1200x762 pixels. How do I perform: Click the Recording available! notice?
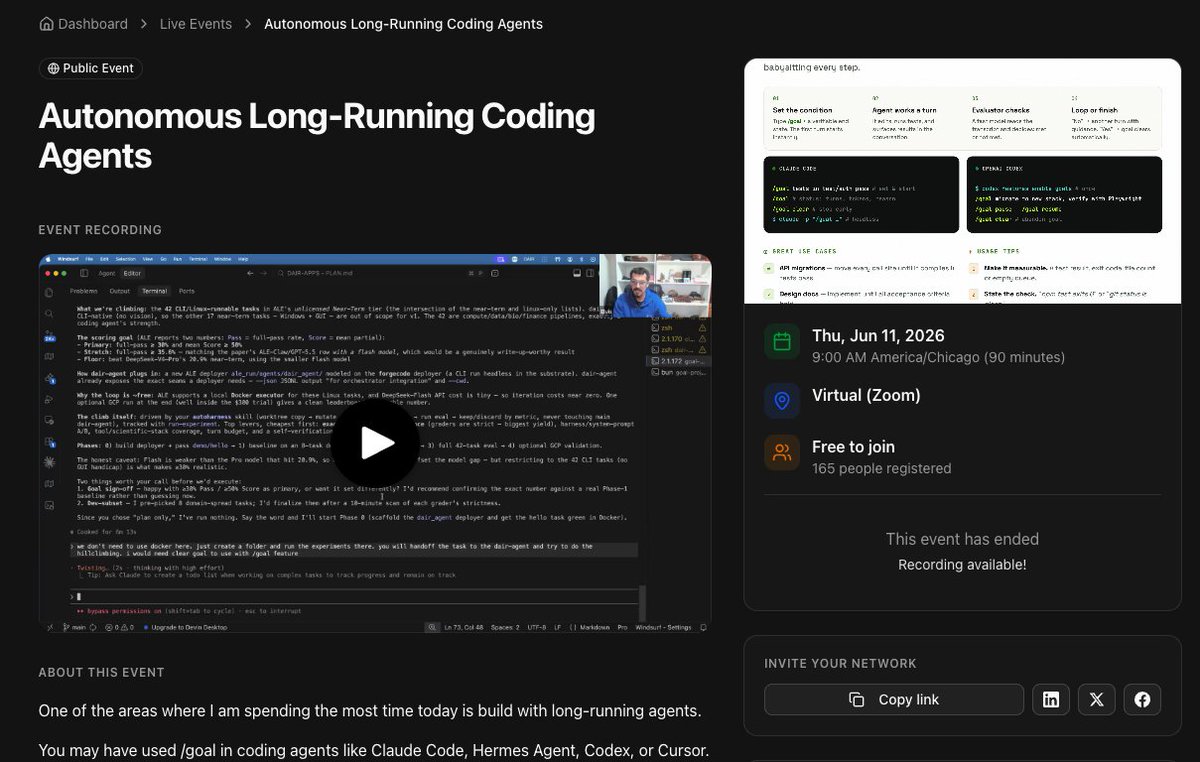point(962,565)
